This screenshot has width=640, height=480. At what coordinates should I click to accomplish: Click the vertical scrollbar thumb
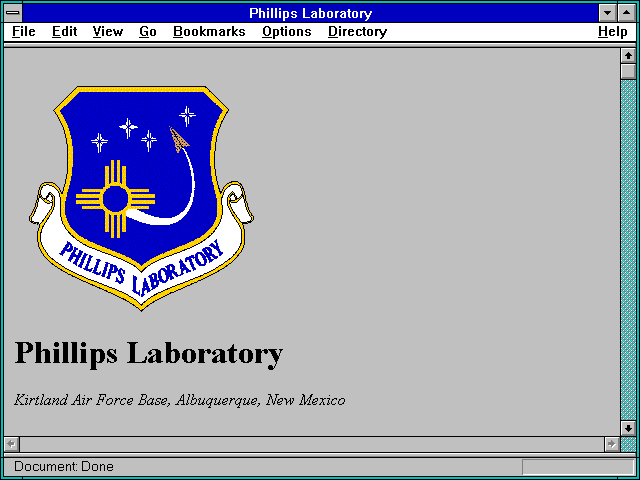628,71
